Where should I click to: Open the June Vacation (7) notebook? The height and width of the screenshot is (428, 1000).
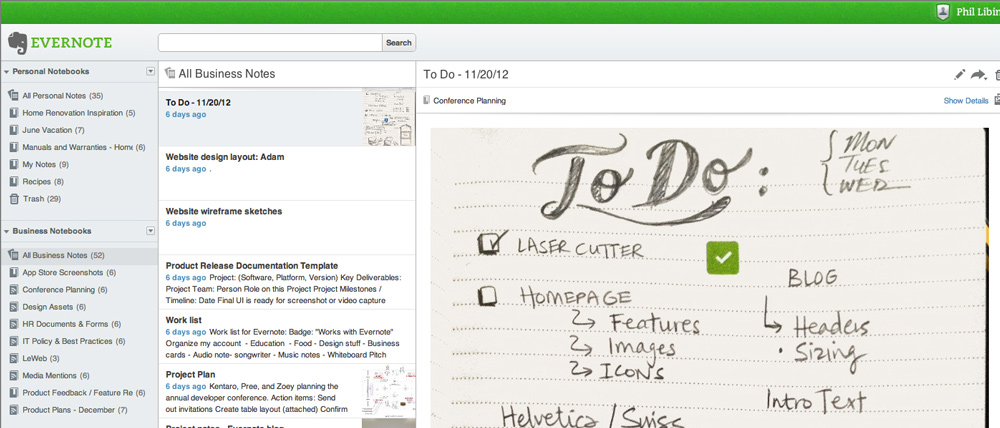pos(54,130)
